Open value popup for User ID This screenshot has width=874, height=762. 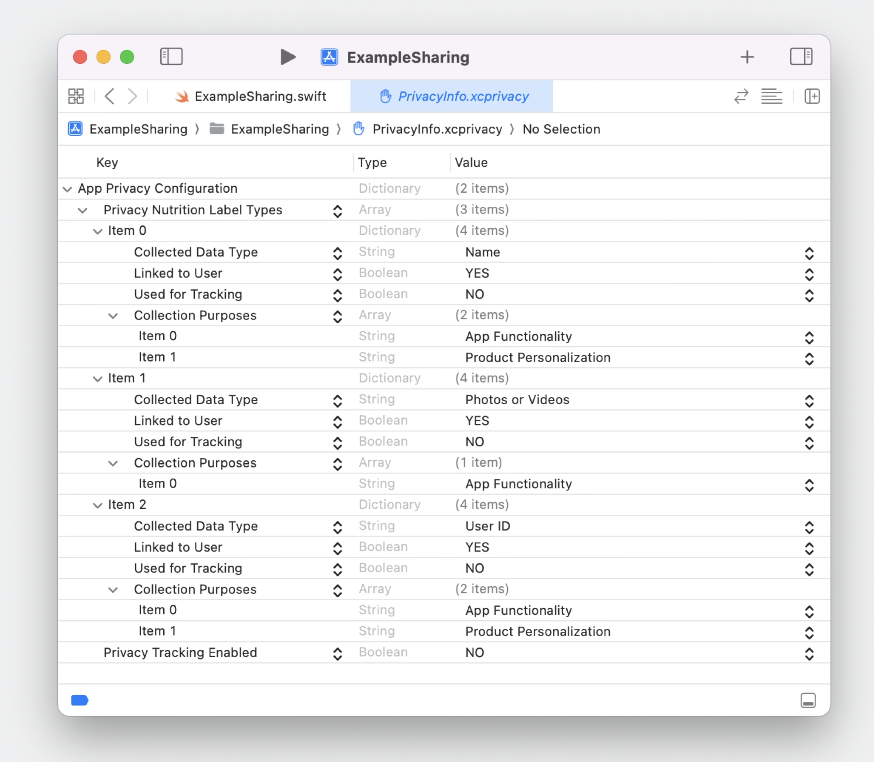tap(809, 527)
